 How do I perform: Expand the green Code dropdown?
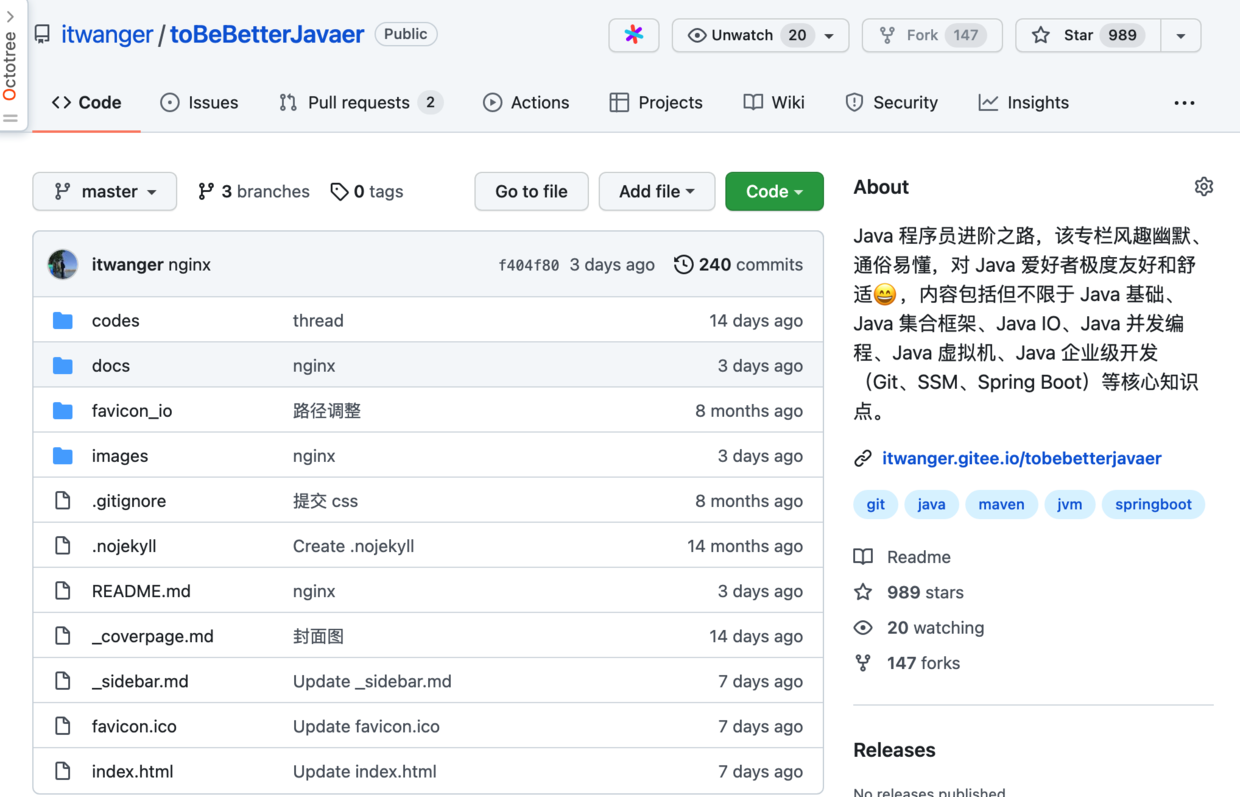pos(774,191)
